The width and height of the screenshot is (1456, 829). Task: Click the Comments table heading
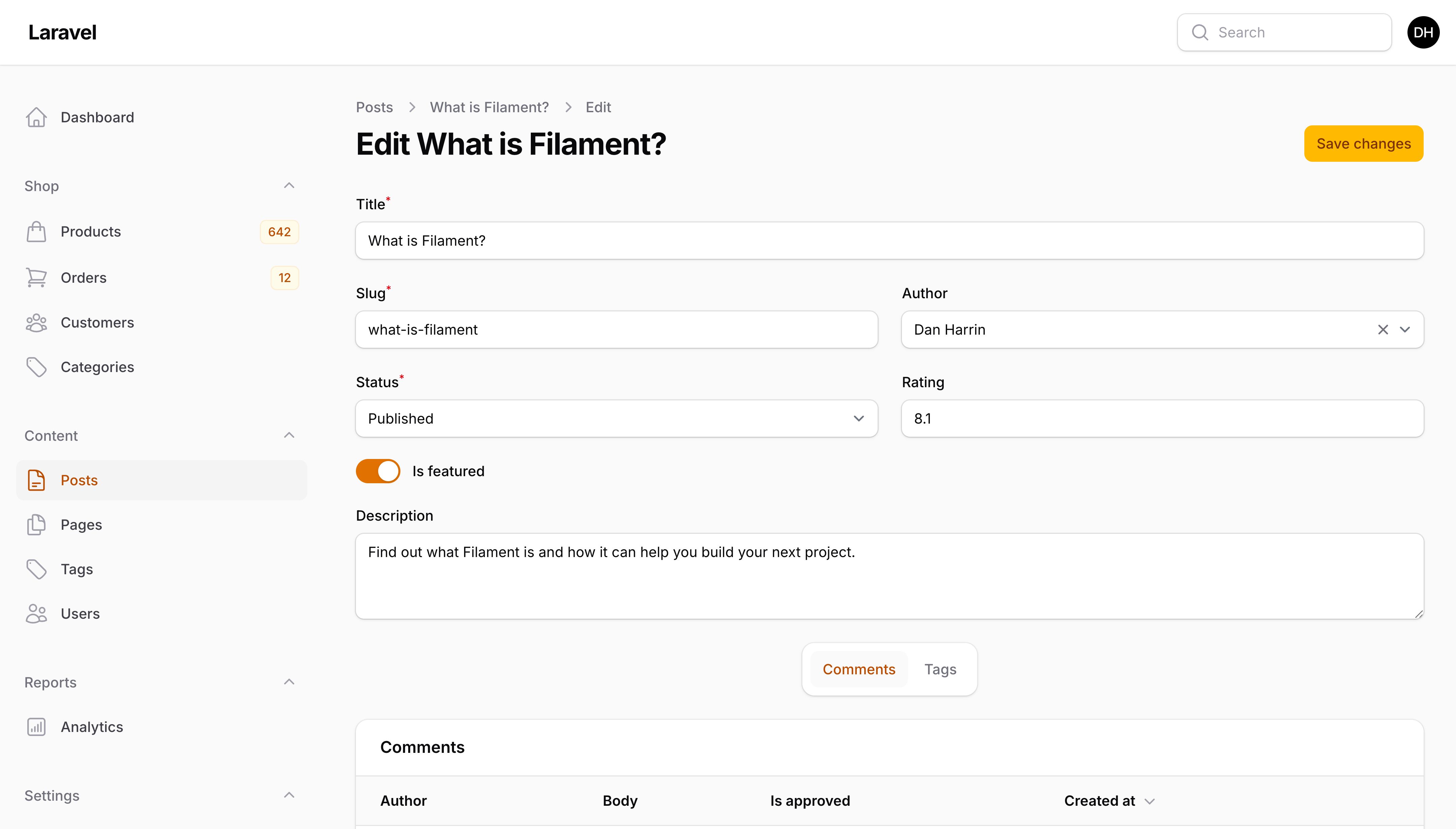[422, 747]
